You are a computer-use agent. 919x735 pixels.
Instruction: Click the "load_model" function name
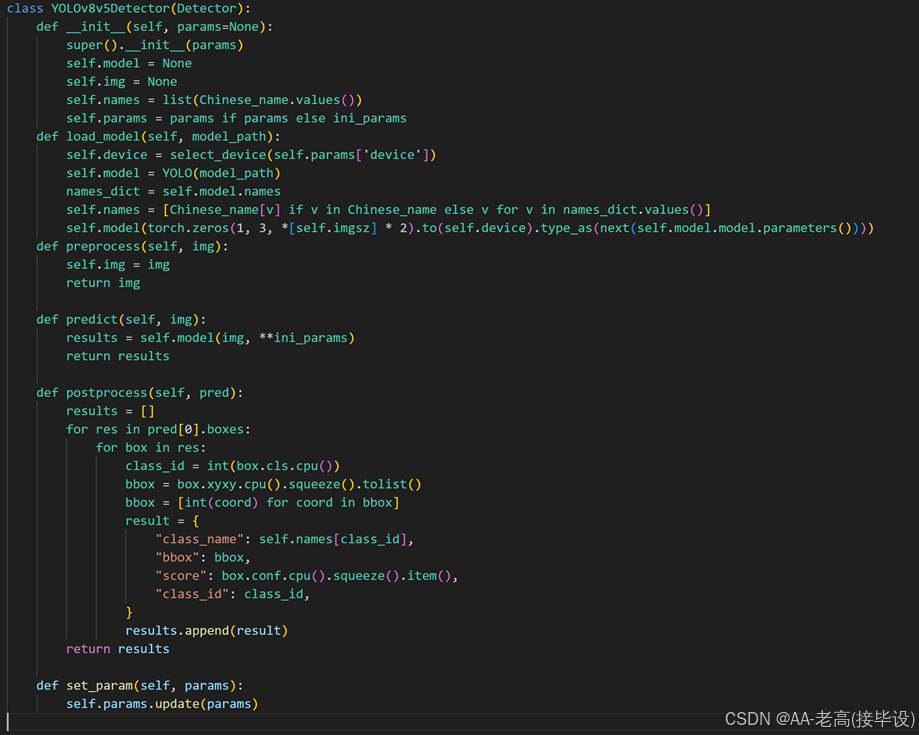click(103, 137)
